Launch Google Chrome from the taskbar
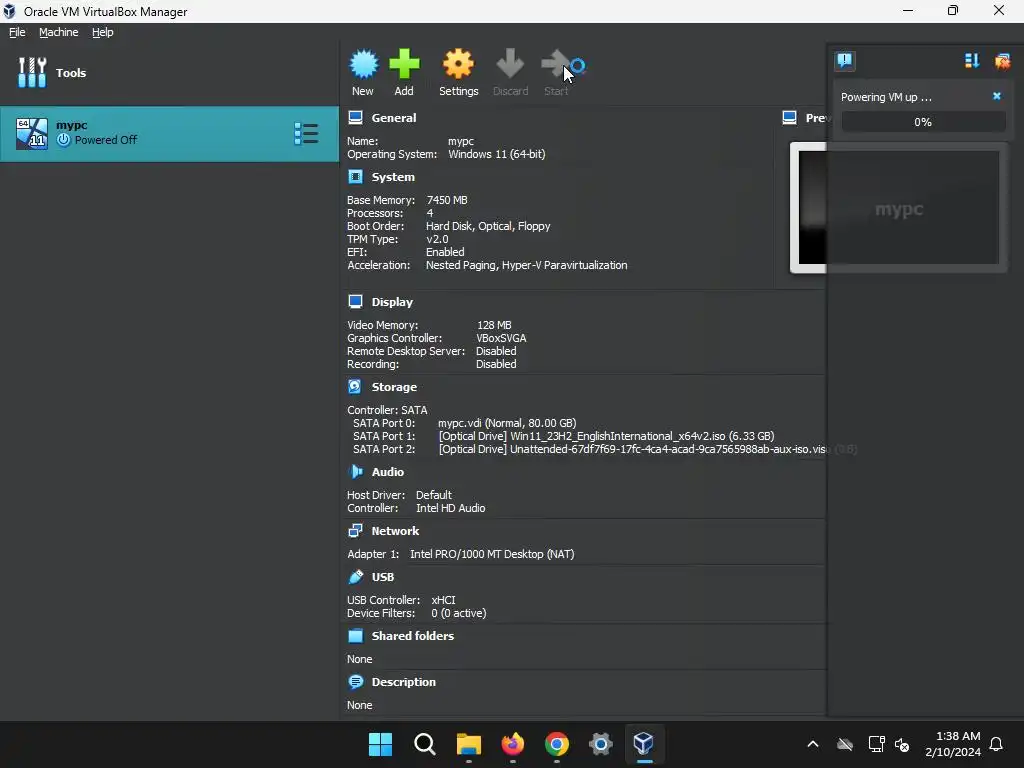 pos(556,744)
